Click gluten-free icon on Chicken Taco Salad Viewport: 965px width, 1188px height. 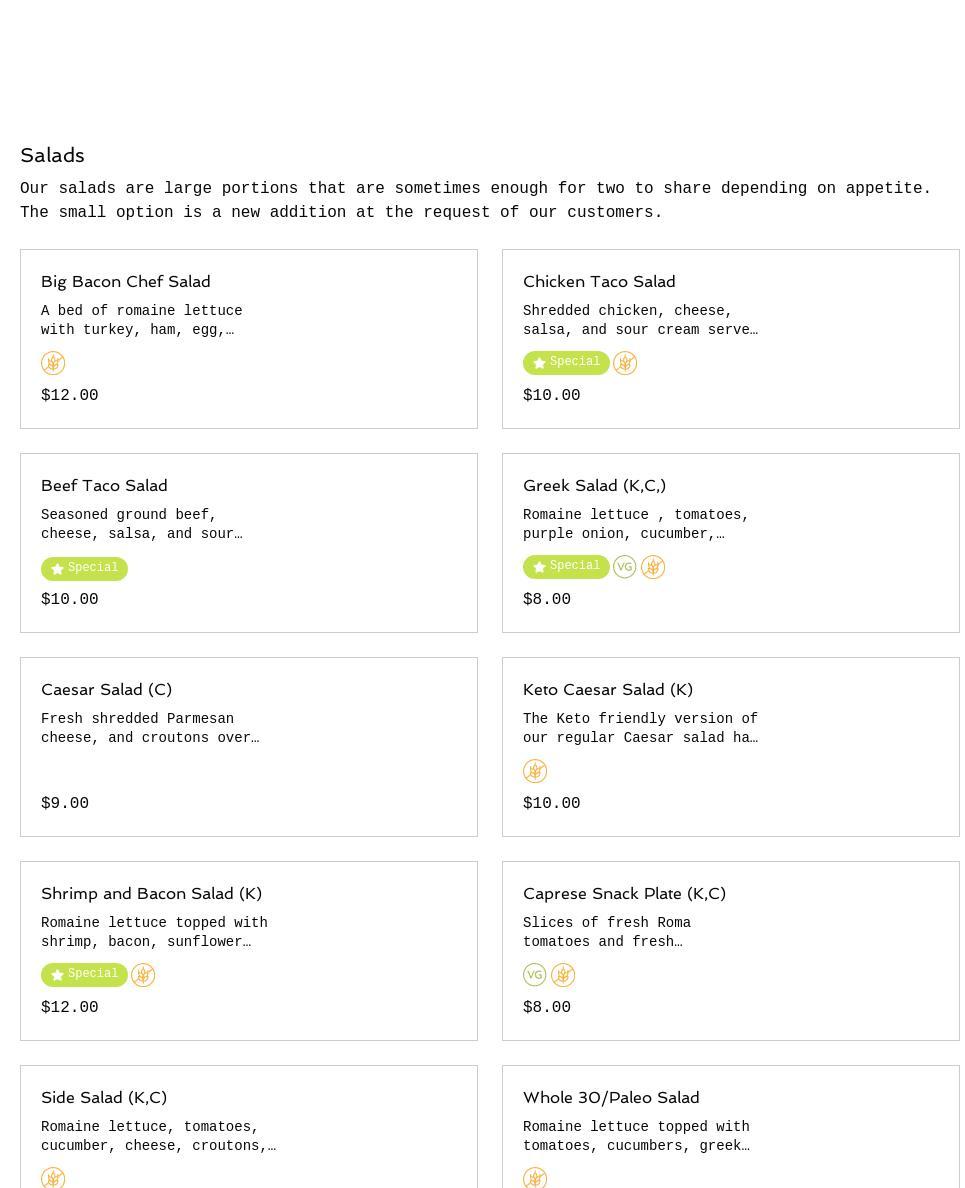pos(625,363)
